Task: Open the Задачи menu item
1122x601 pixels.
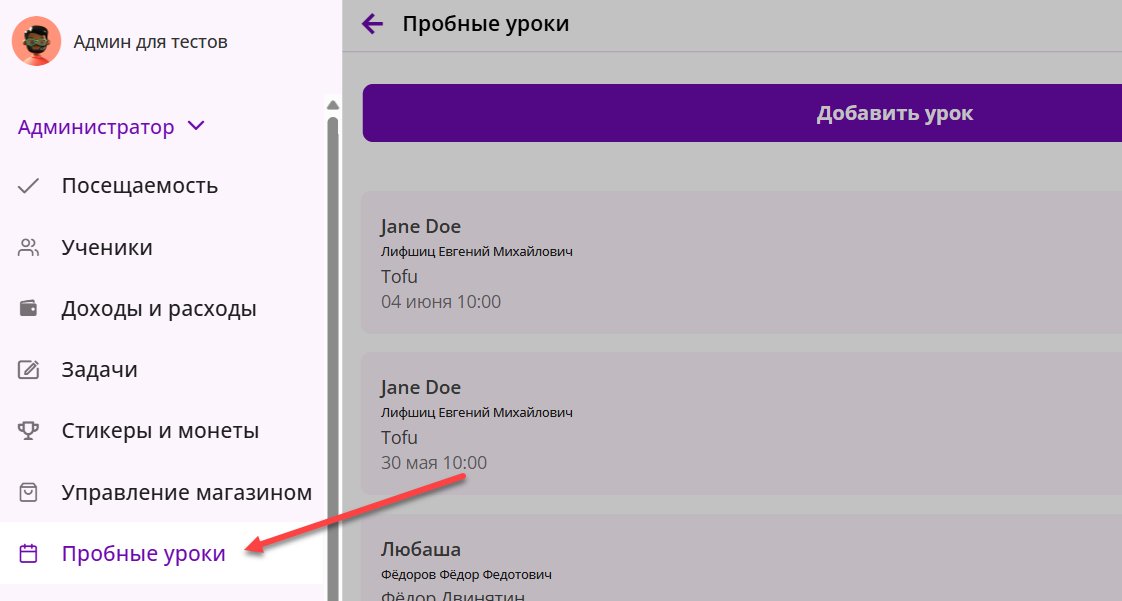Action: pos(162,370)
